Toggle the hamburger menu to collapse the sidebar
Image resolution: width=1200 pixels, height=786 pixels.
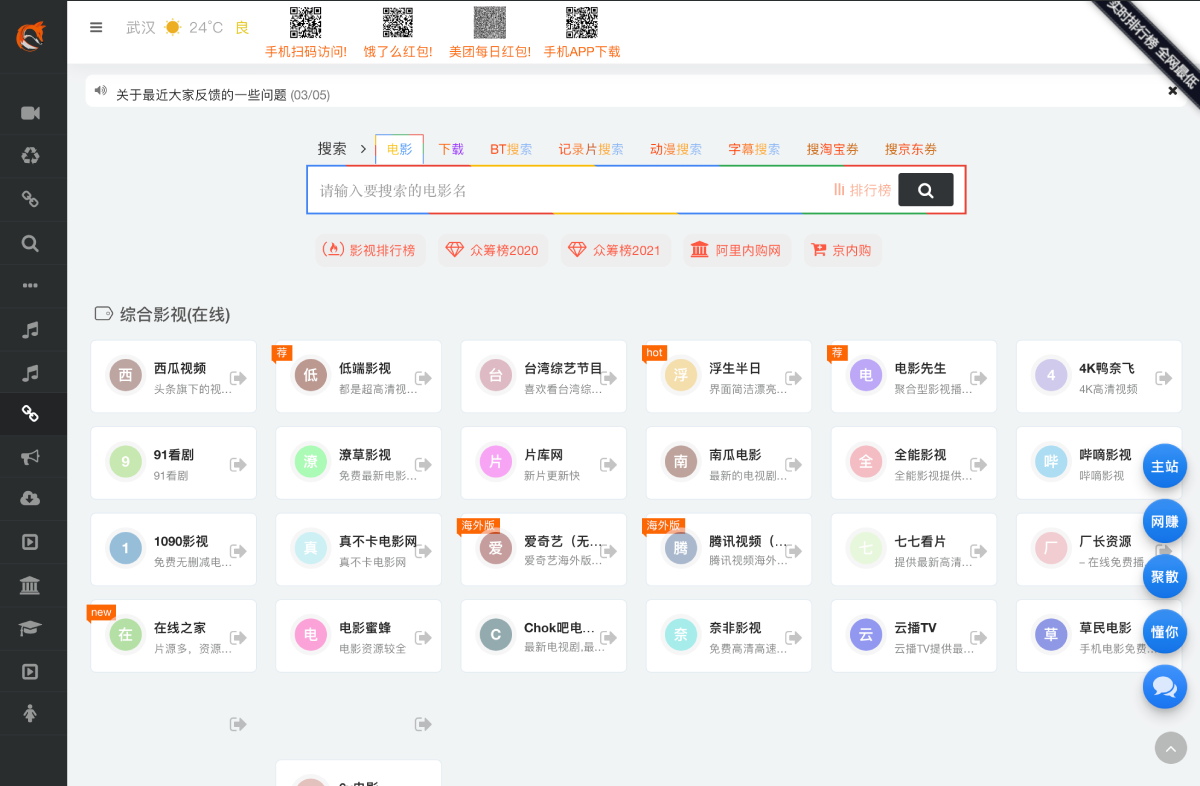pos(96,28)
